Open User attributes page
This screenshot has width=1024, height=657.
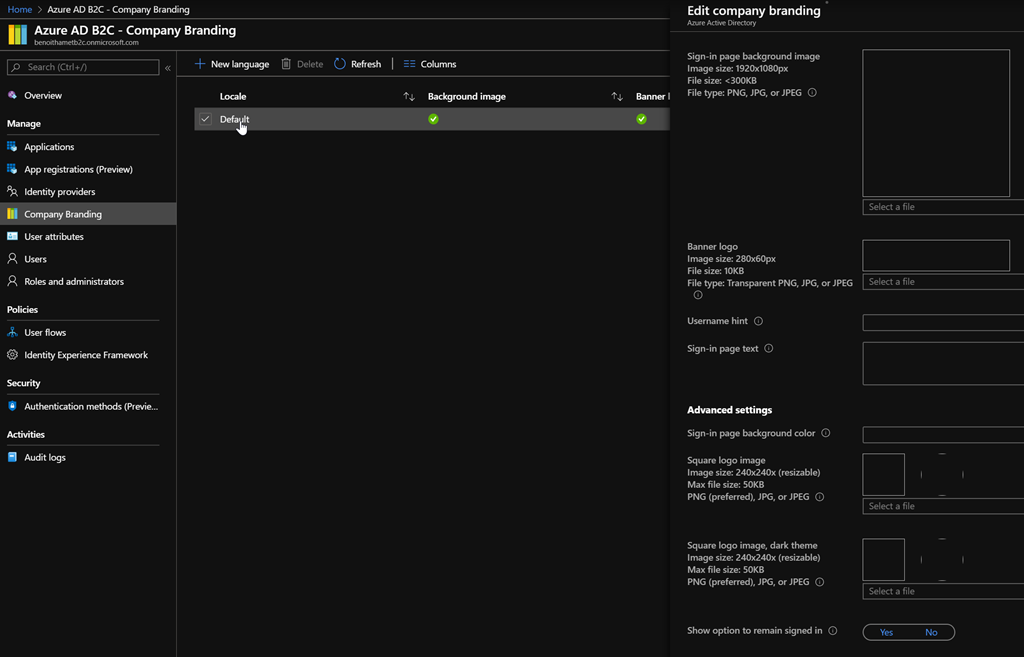pyautogui.click(x=54, y=236)
